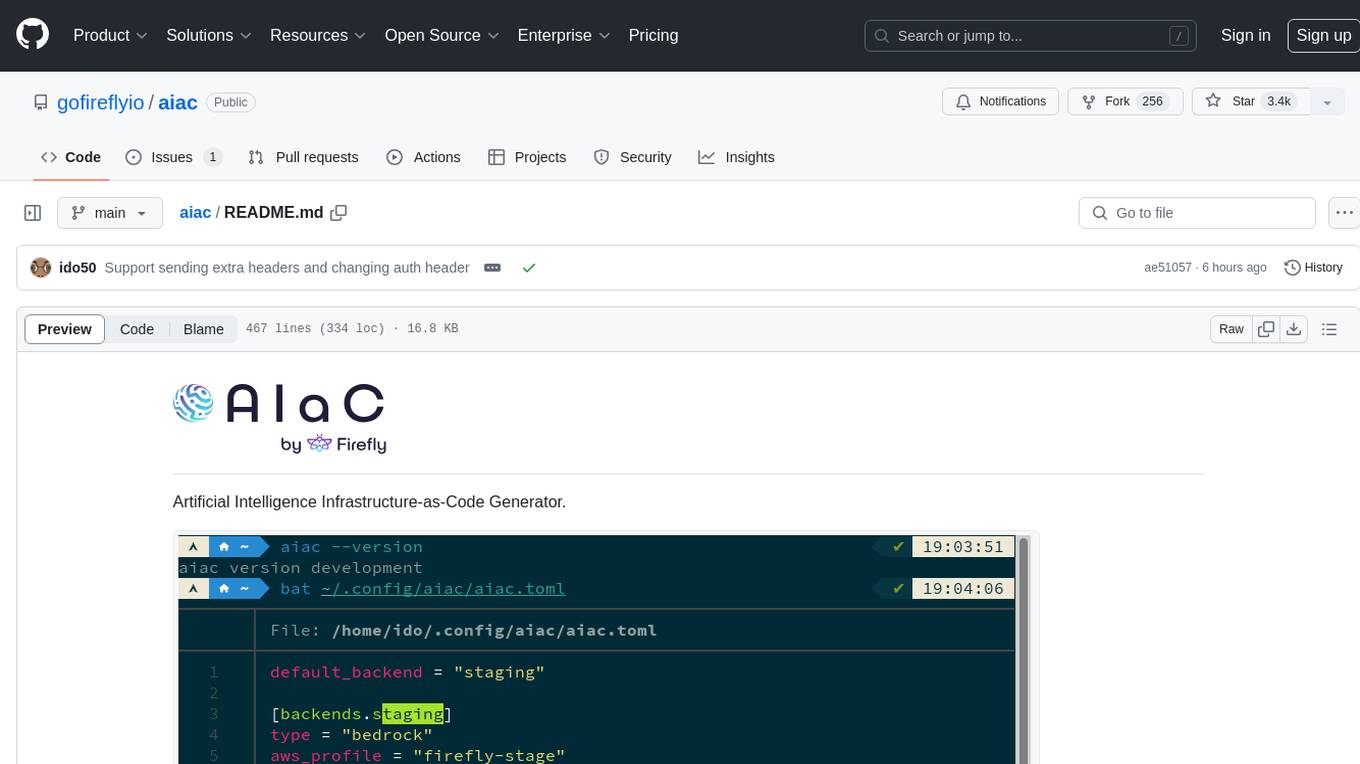
Task: Star the aiac repository
Action: tap(1250, 101)
